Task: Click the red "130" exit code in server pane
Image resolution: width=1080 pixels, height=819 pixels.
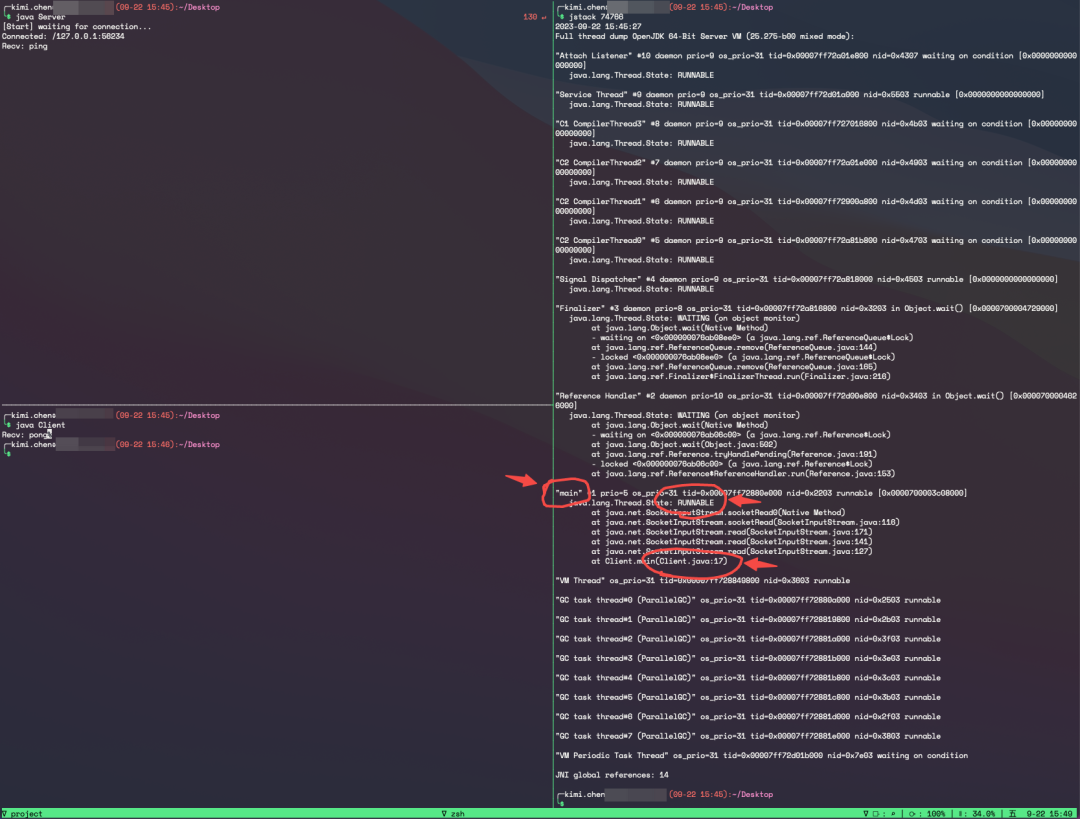Action: (530, 17)
